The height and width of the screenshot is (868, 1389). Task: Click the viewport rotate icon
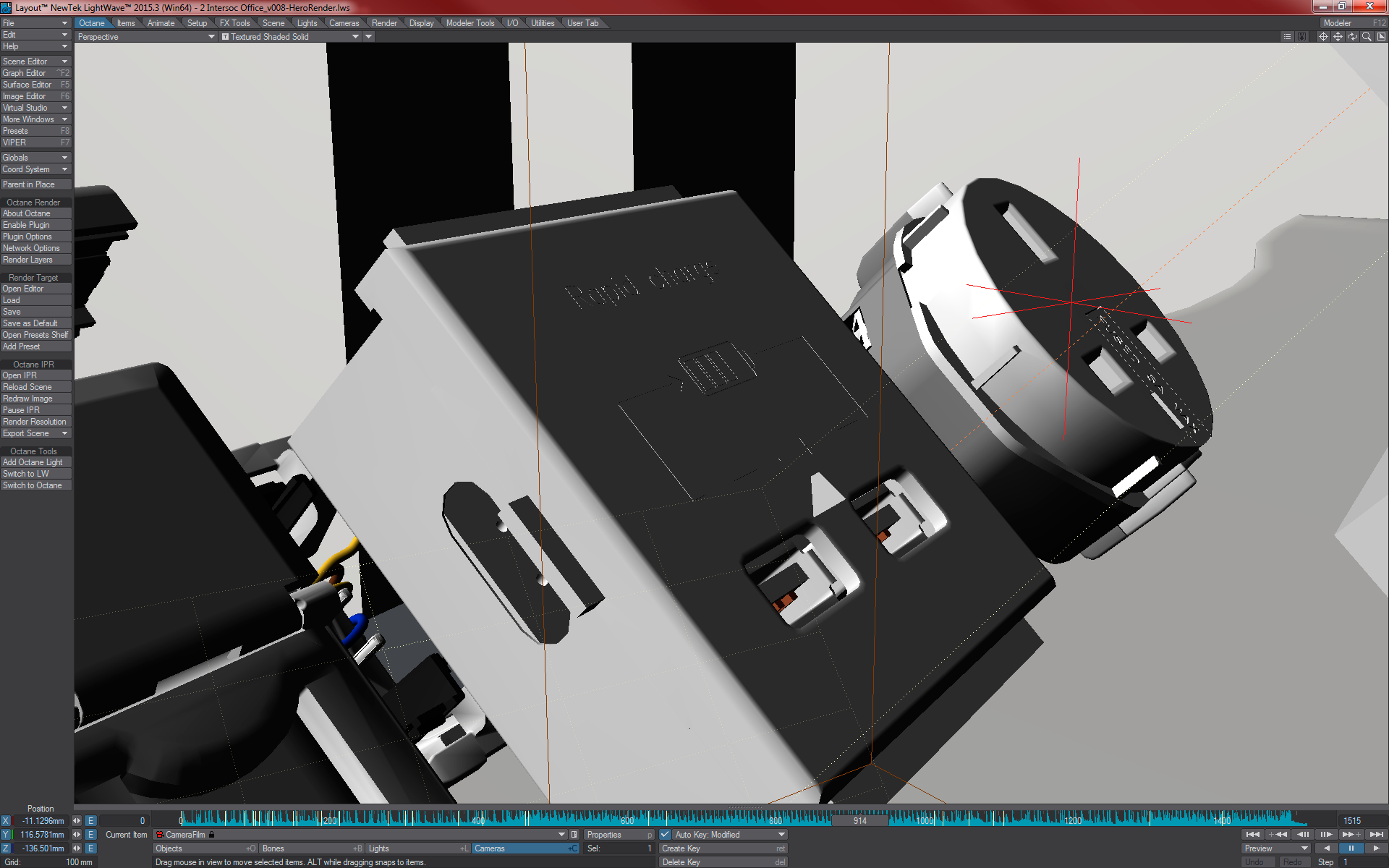point(1352,37)
